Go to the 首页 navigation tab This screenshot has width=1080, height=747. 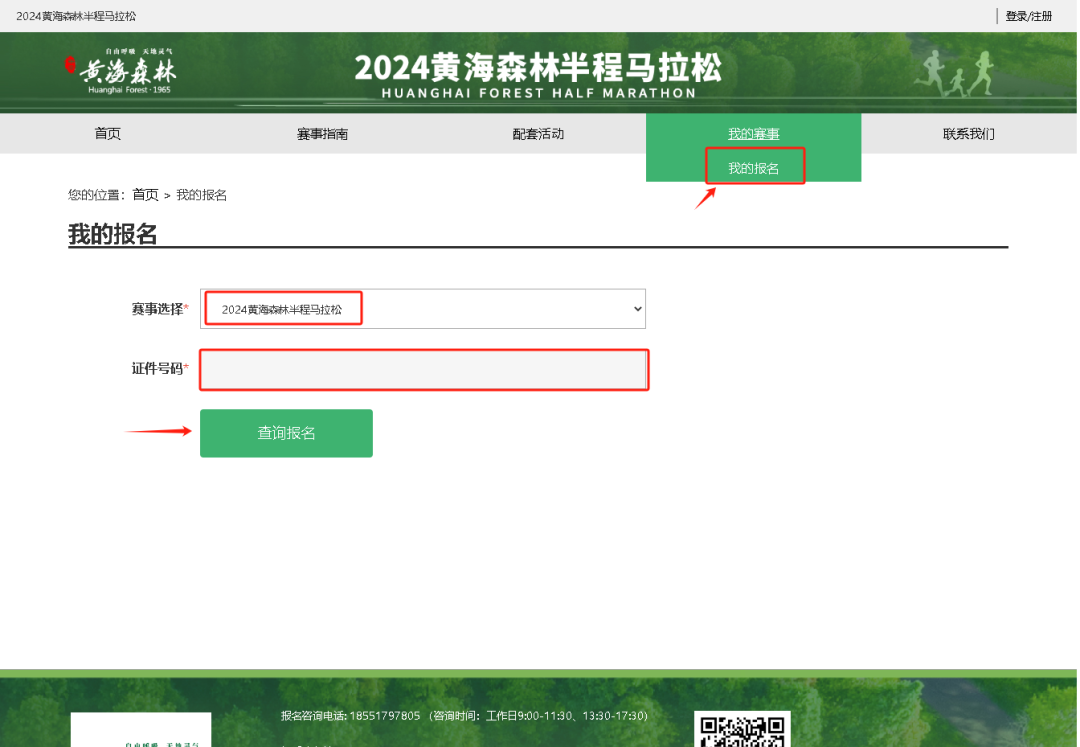click(107, 134)
